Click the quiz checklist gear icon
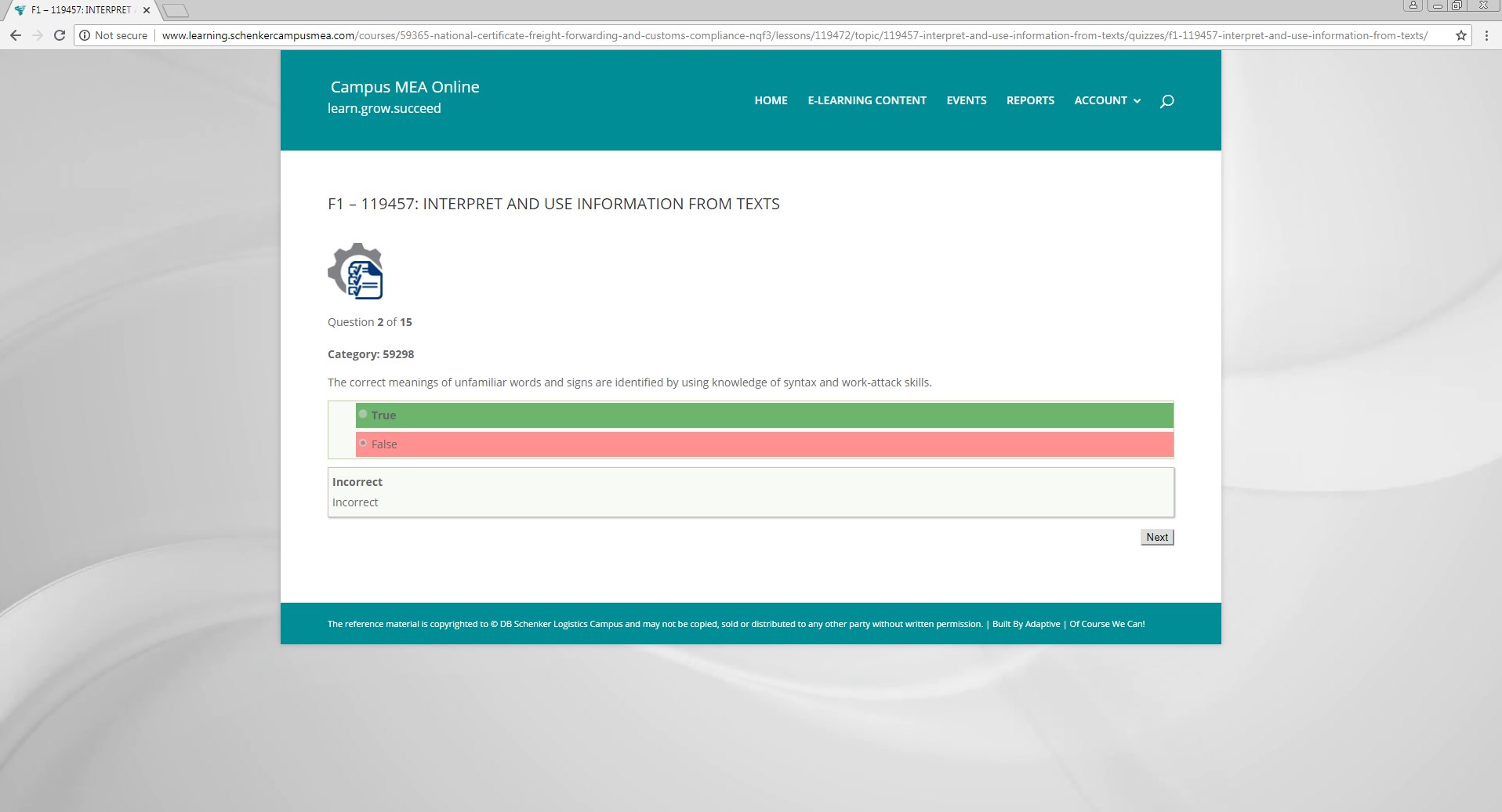Image resolution: width=1502 pixels, height=812 pixels. coord(355,271)
